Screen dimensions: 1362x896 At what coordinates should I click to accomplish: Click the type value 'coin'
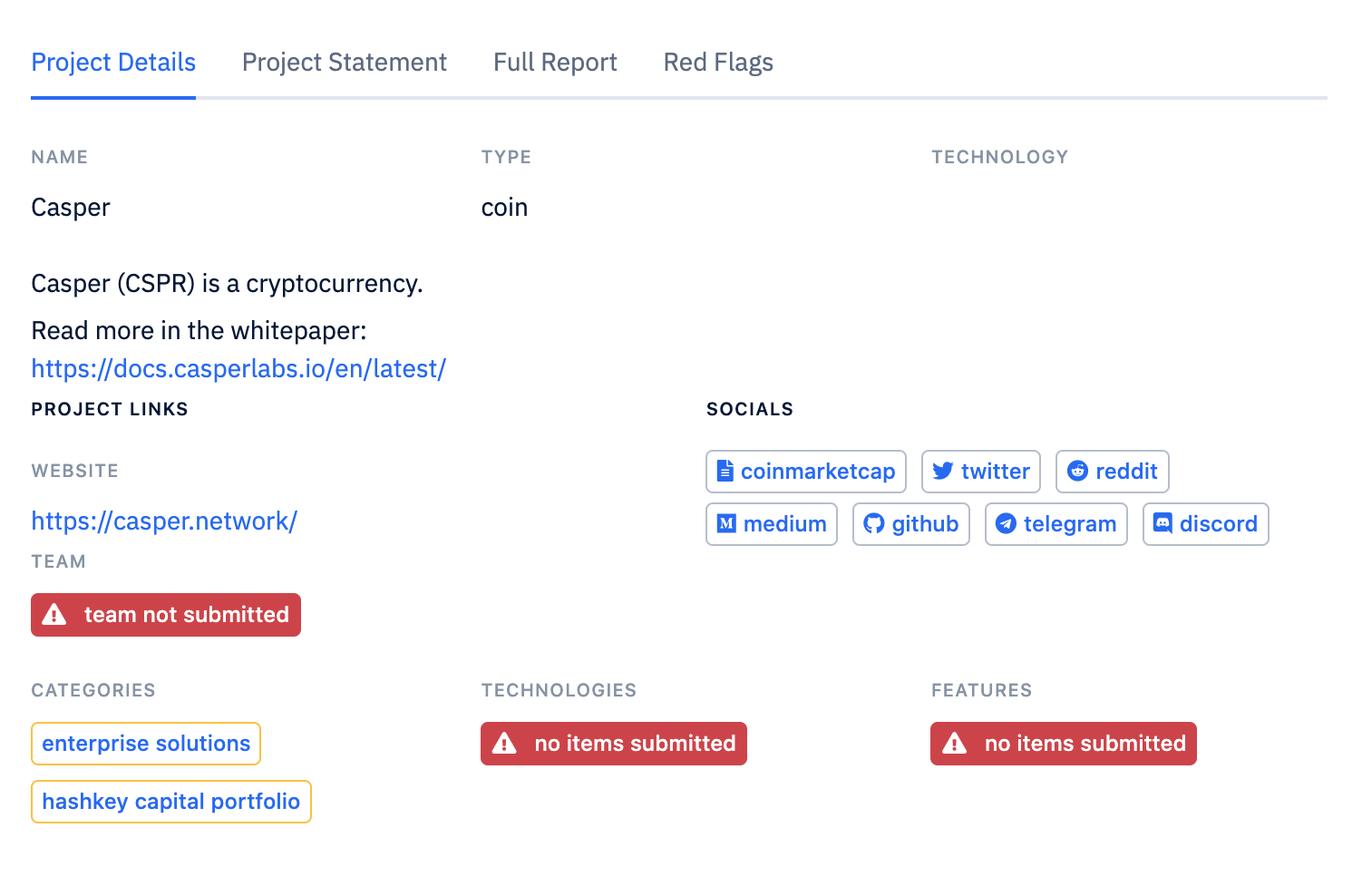pyautogui.click(x=504, y=208)
